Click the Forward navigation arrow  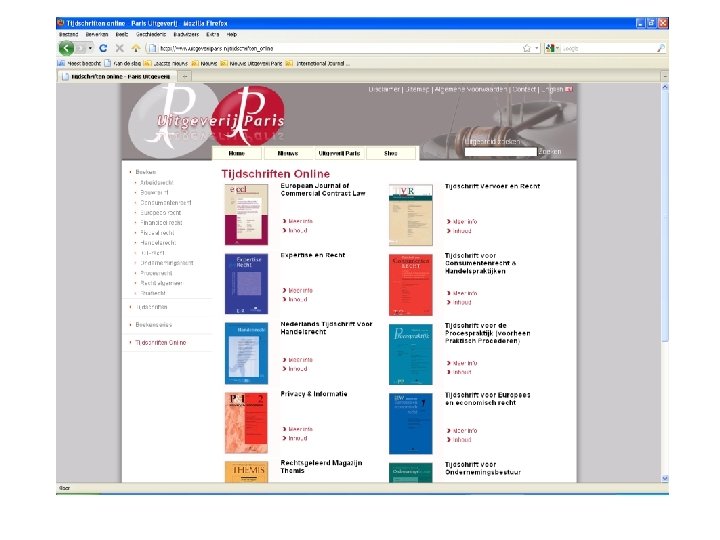pyautogui.click(x=81, y=48)
